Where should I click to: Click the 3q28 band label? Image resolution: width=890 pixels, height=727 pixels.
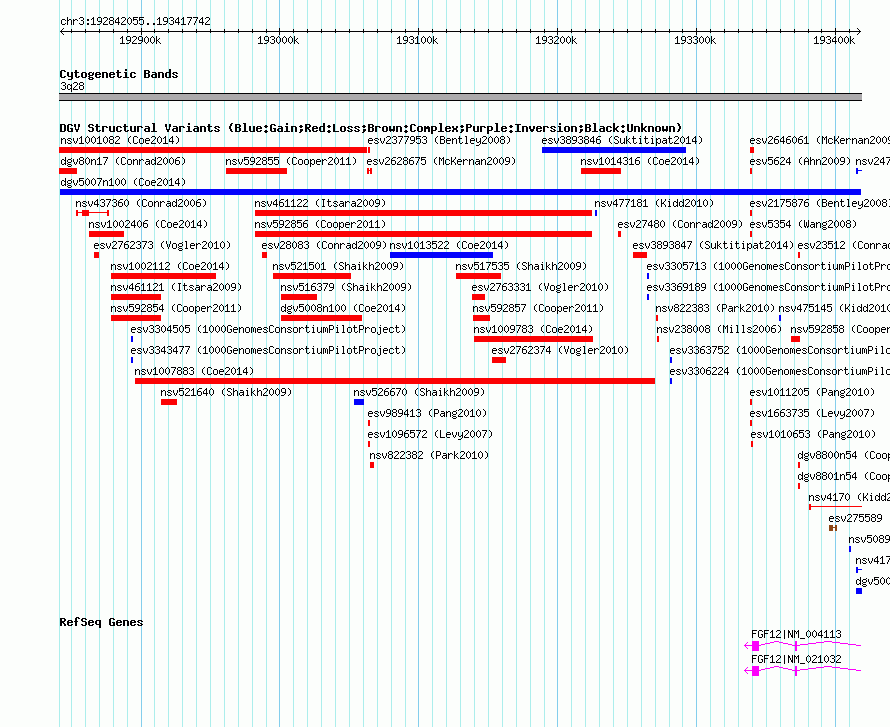tap(72, 86)
